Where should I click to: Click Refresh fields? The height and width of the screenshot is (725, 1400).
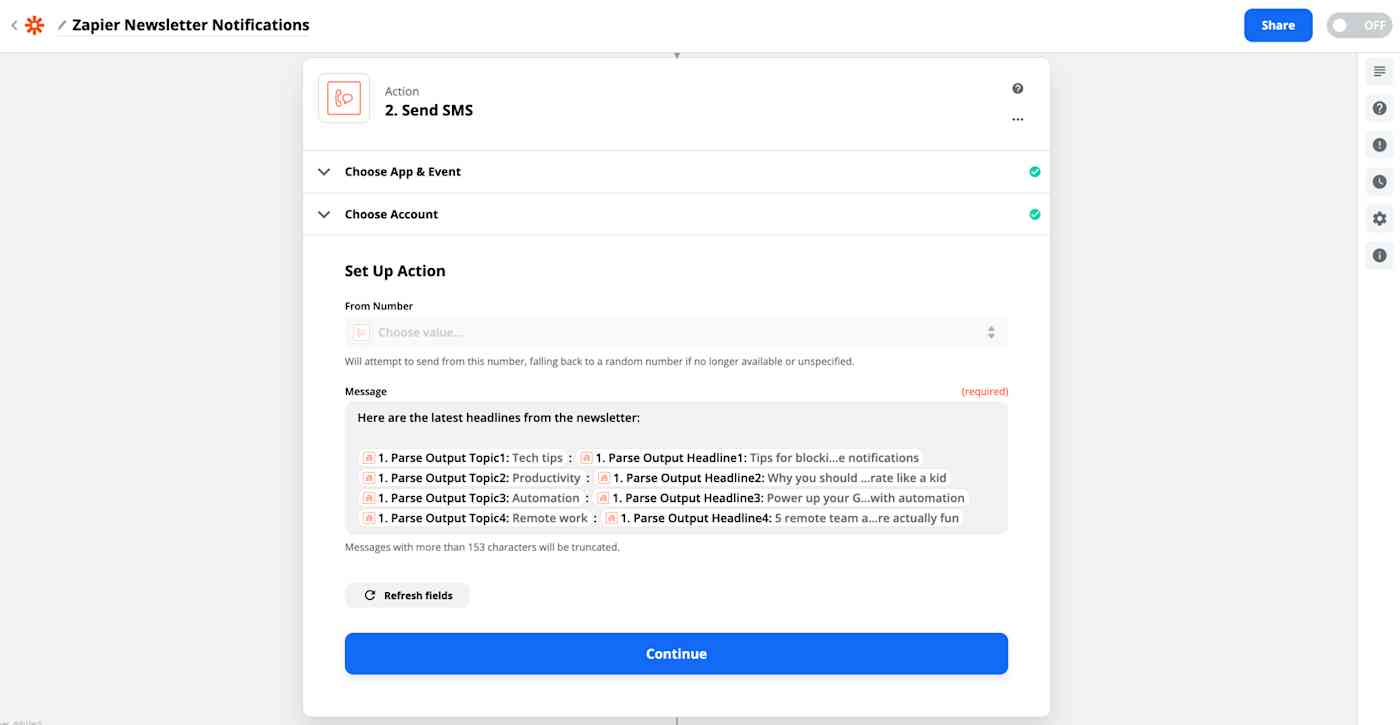pyautogui.click(x=407, y=595)
